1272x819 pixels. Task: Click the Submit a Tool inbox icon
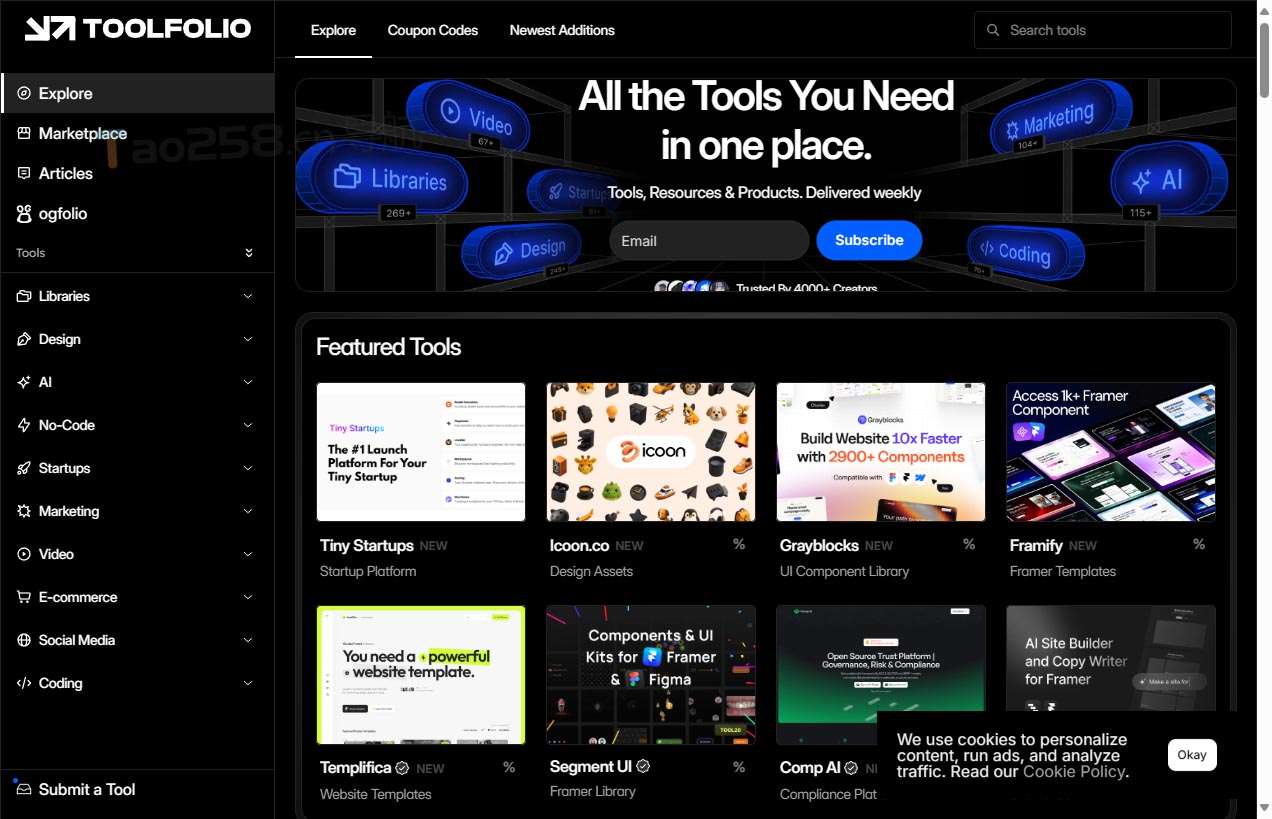pos(24,789)
